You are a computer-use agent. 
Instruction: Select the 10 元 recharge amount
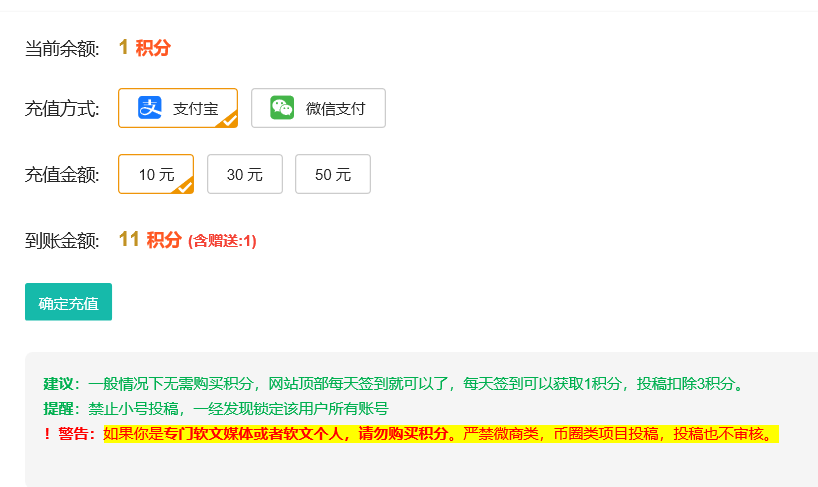click(156, 174)
